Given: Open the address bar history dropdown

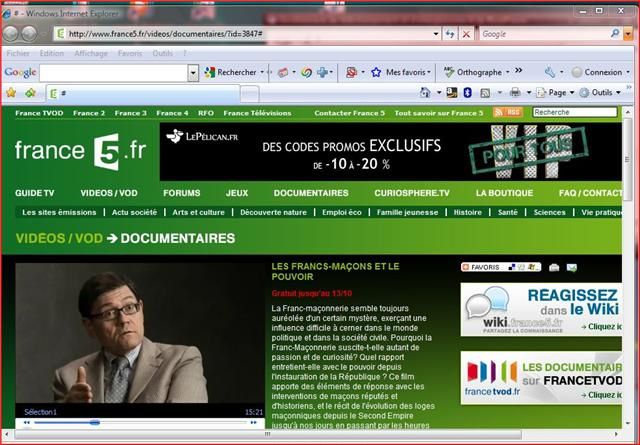Looking at the screenshot, I should (x=436, y=34).
